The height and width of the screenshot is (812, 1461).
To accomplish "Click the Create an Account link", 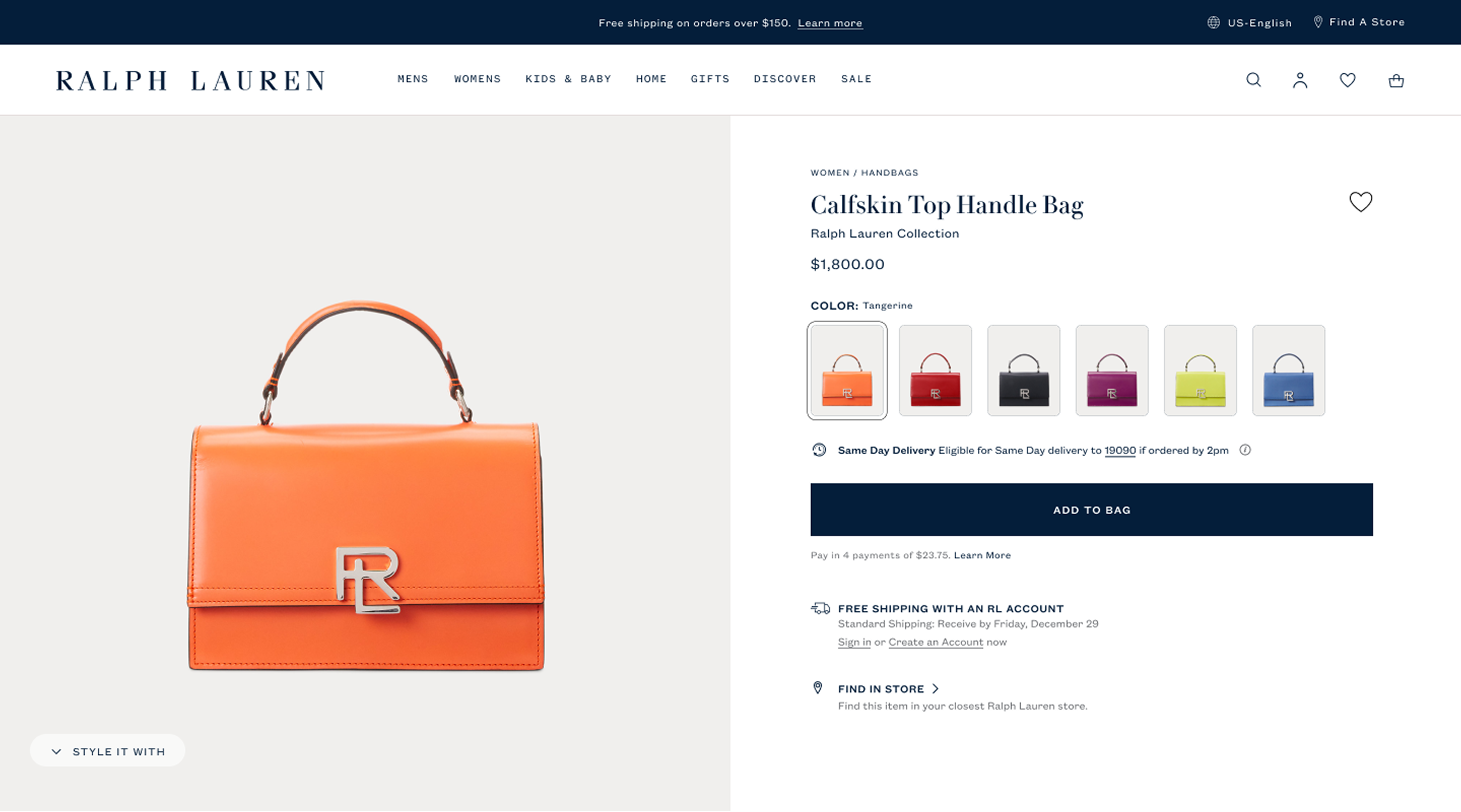I will tap(935, 642).
